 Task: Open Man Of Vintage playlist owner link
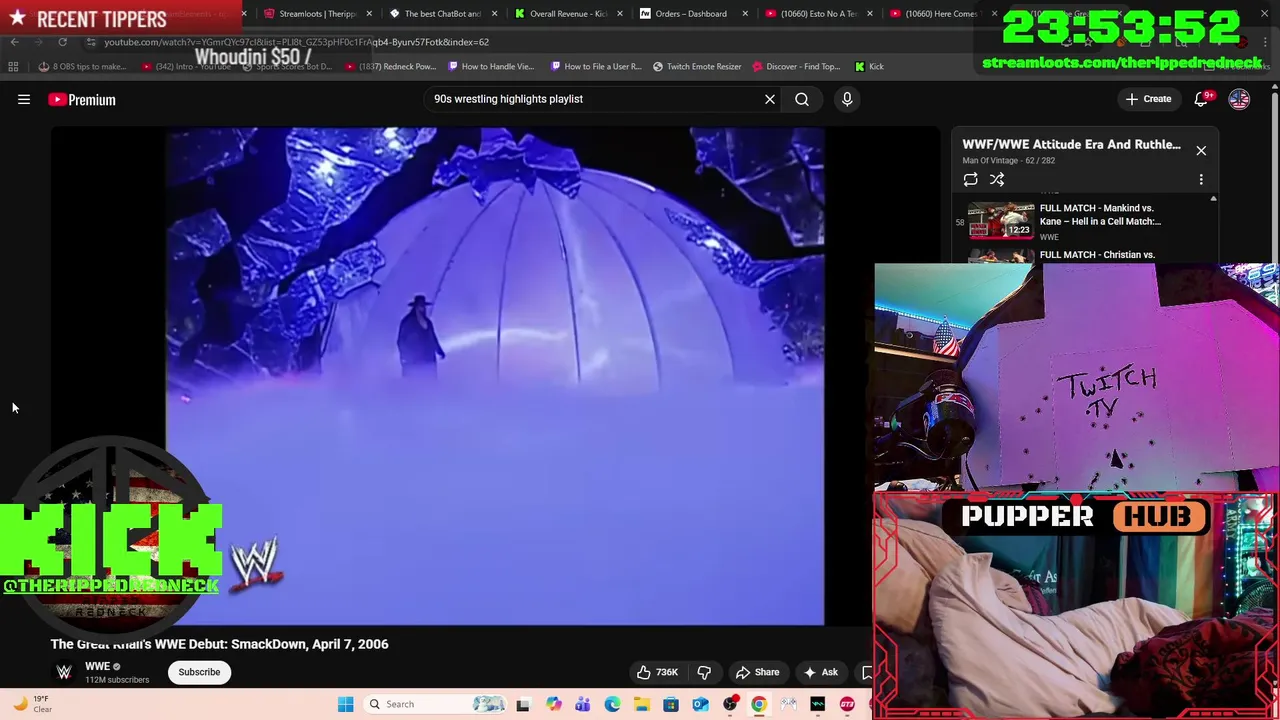[990, 160]
